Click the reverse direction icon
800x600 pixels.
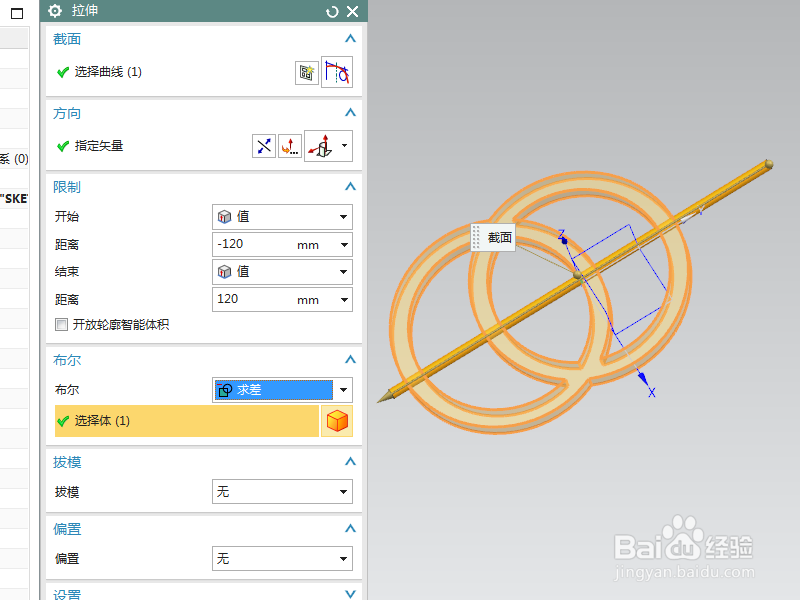[x=264, y=146]
